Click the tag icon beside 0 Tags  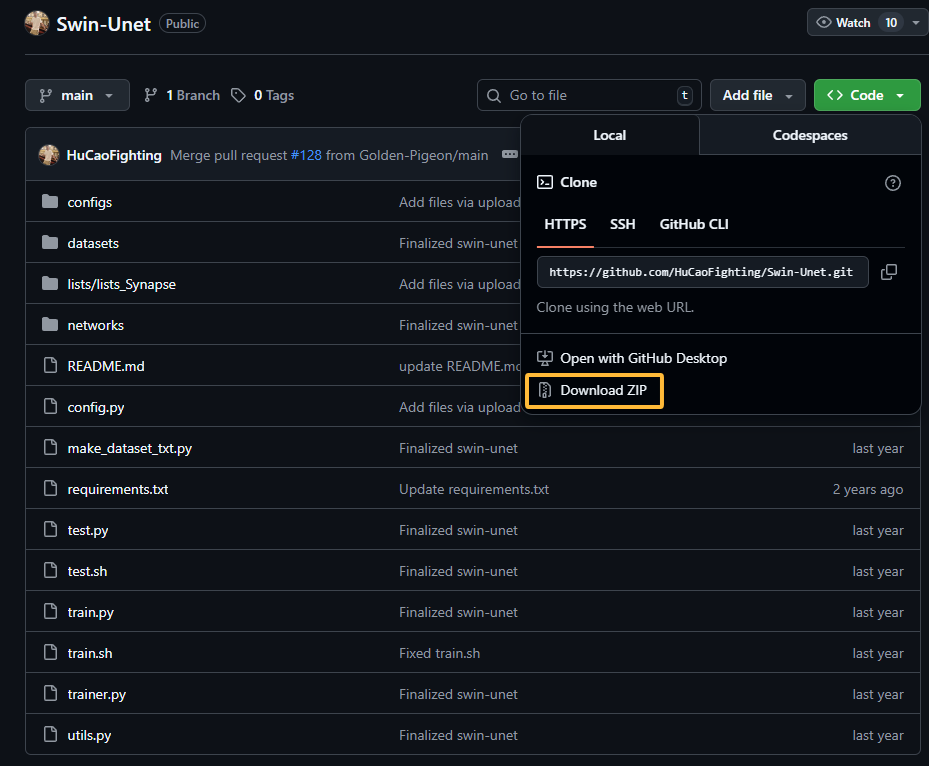[x=238, y=95]
